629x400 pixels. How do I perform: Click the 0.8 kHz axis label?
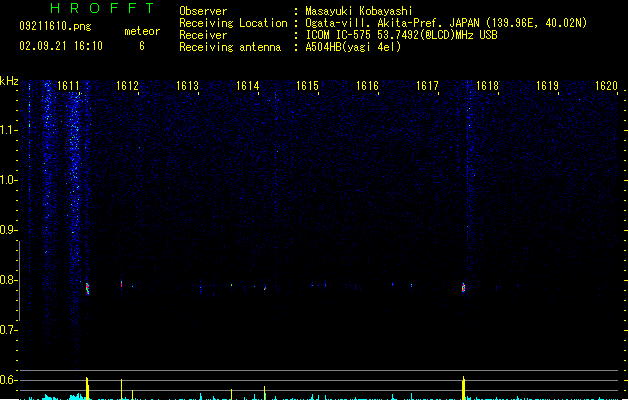click(x=8, y=280)
